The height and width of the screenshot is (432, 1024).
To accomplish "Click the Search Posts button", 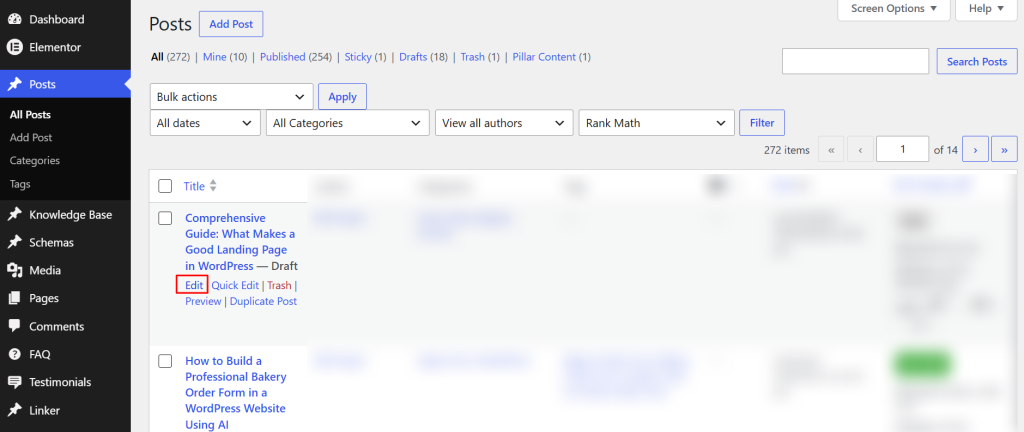I will coord(977,61).
